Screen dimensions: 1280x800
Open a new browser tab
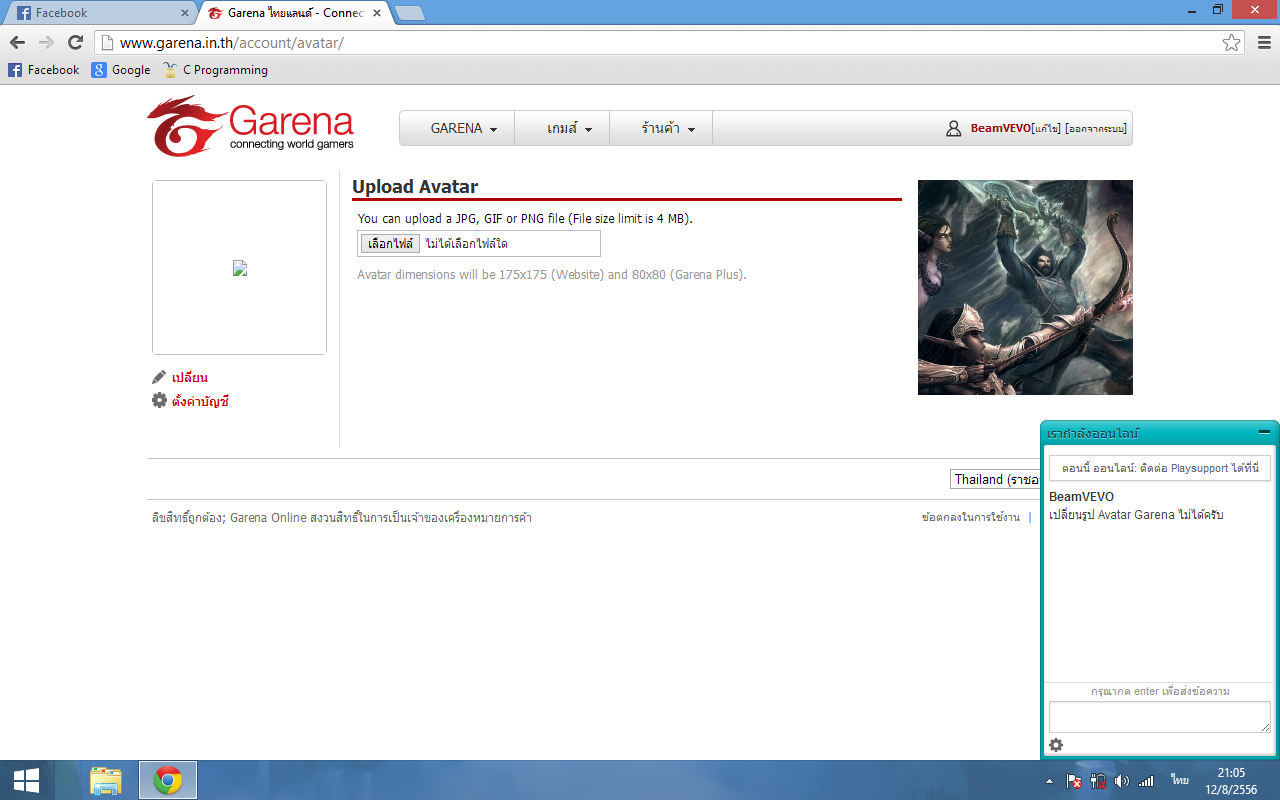tap(410, 13)
